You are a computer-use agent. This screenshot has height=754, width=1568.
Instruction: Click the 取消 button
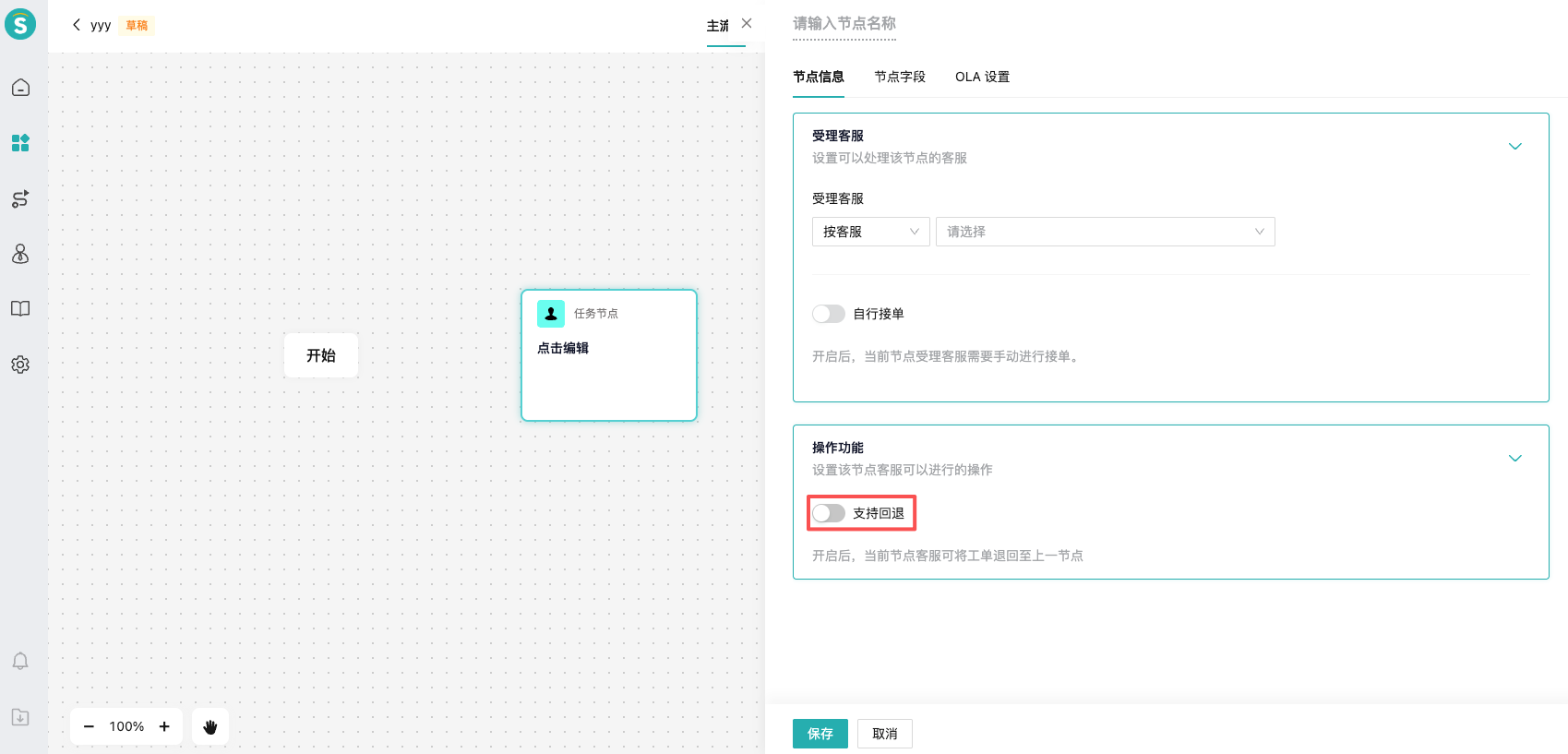(x=884, y=734)
